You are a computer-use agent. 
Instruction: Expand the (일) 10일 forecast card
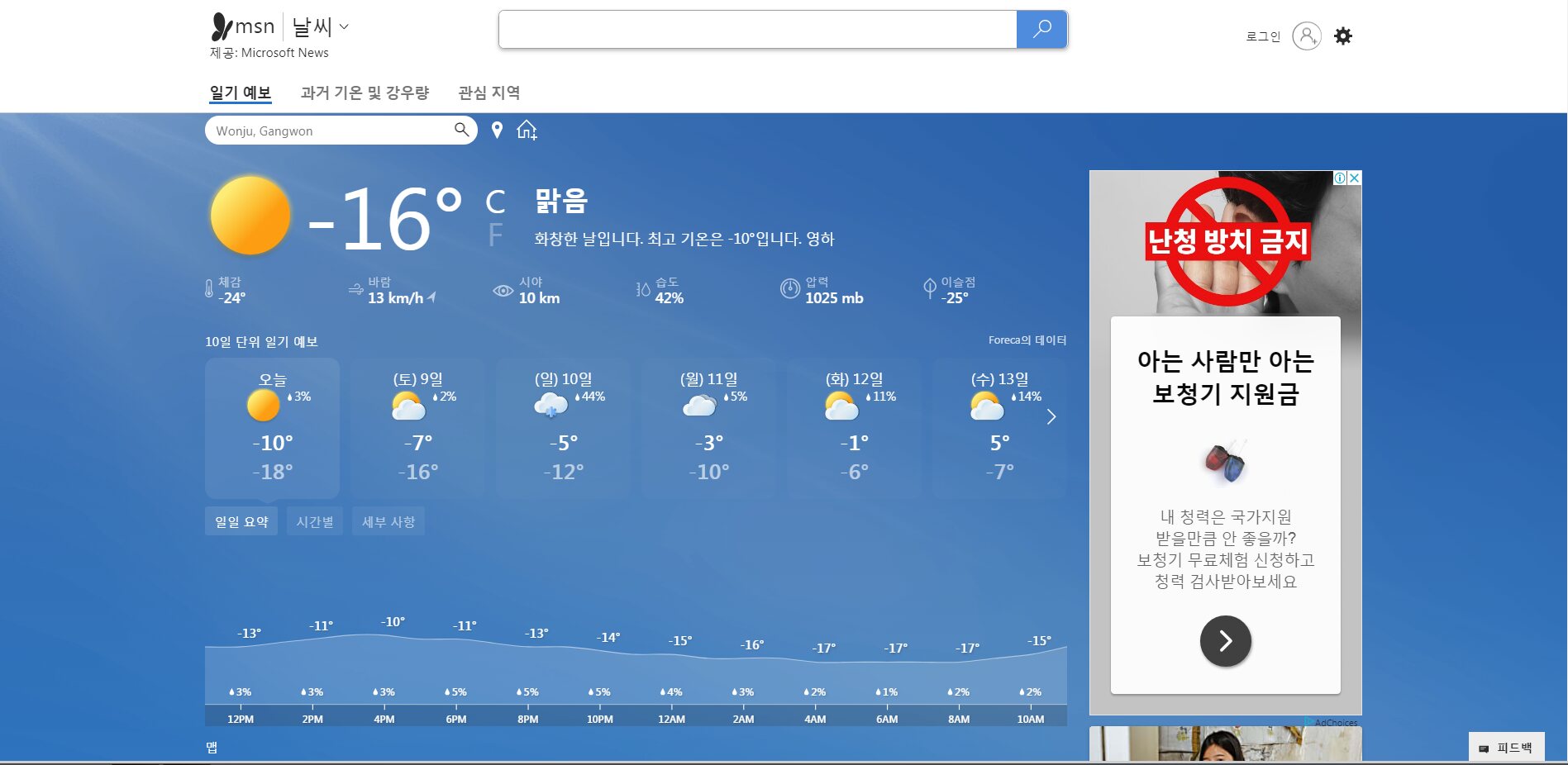563,427
